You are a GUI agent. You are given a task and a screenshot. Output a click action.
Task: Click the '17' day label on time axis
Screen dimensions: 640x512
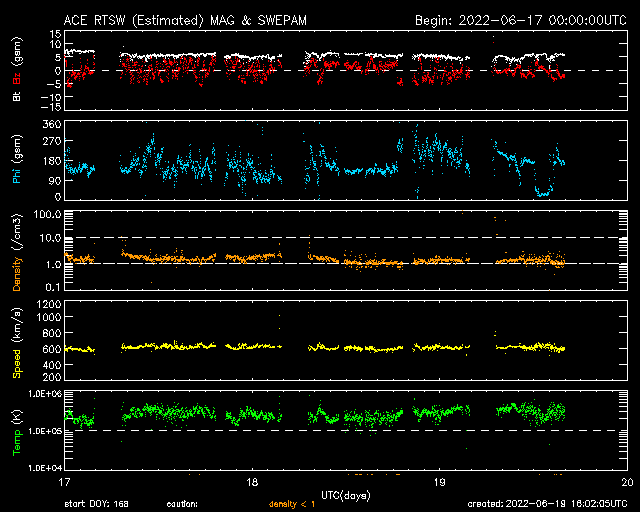click(x=64, y=482)
